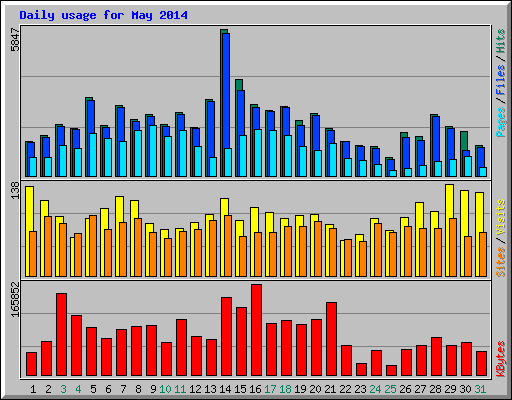Click day 9 label on x-axis
This screenshot has width=512, height=400.
point(153,389)
